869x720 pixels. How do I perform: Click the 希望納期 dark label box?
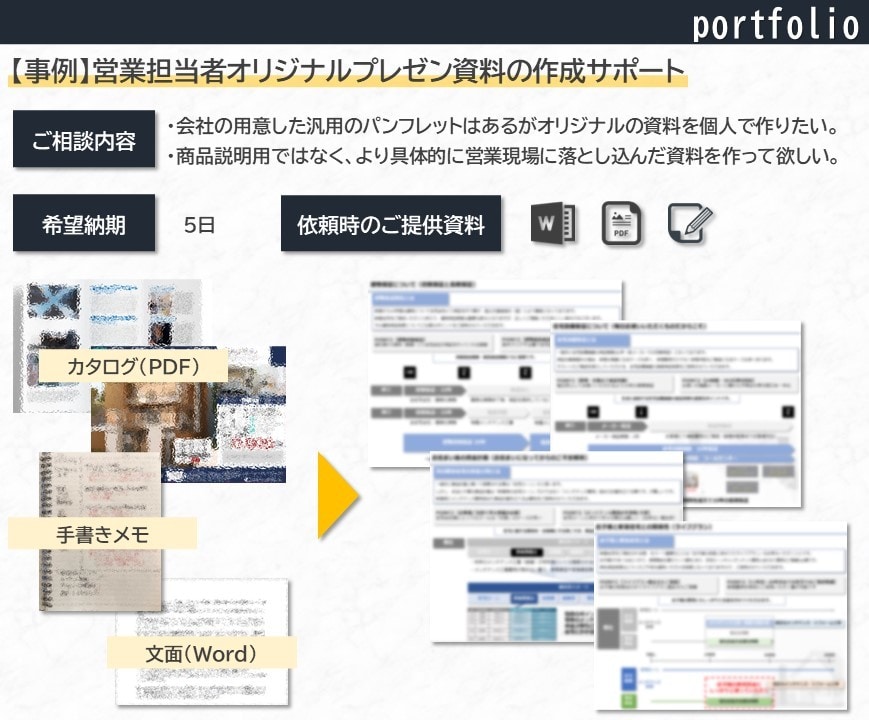(x=84, y=223)
